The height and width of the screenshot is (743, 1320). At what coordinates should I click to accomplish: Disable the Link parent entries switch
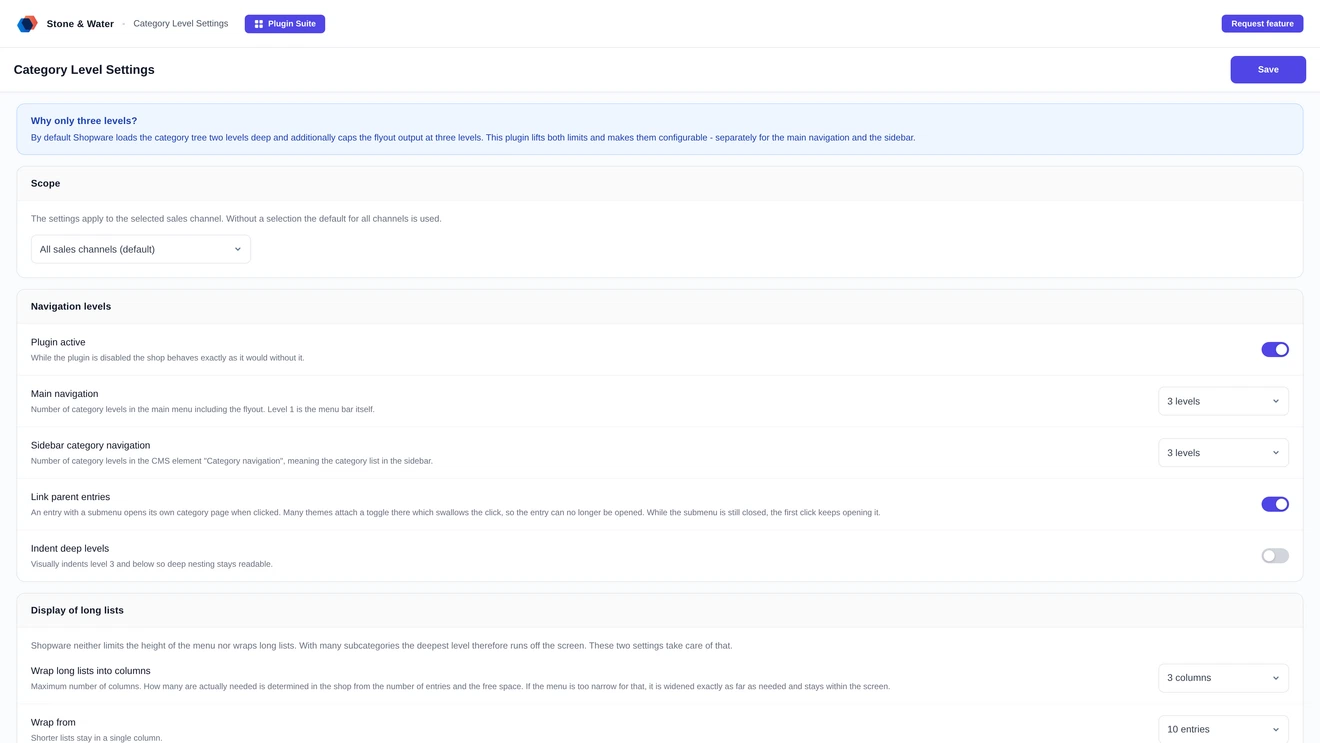coord(1275,504)
